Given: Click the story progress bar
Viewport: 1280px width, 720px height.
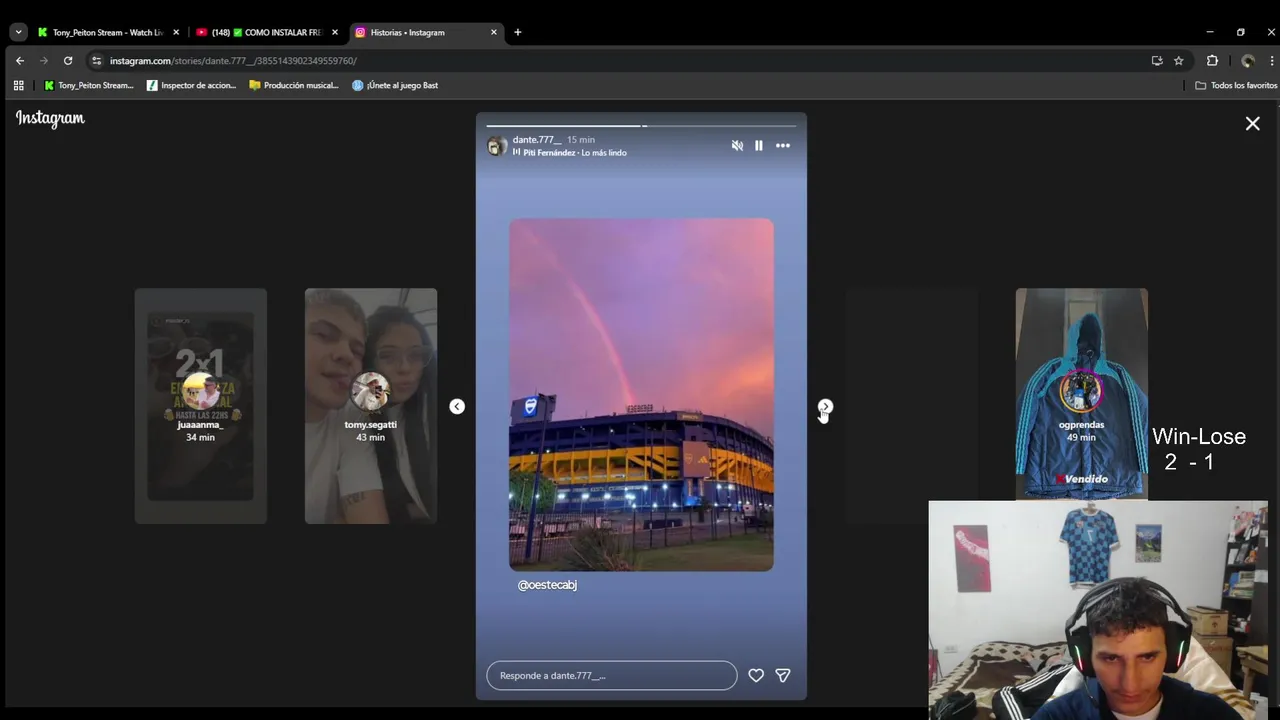Looking at the screenshot, I should (641, 126).
